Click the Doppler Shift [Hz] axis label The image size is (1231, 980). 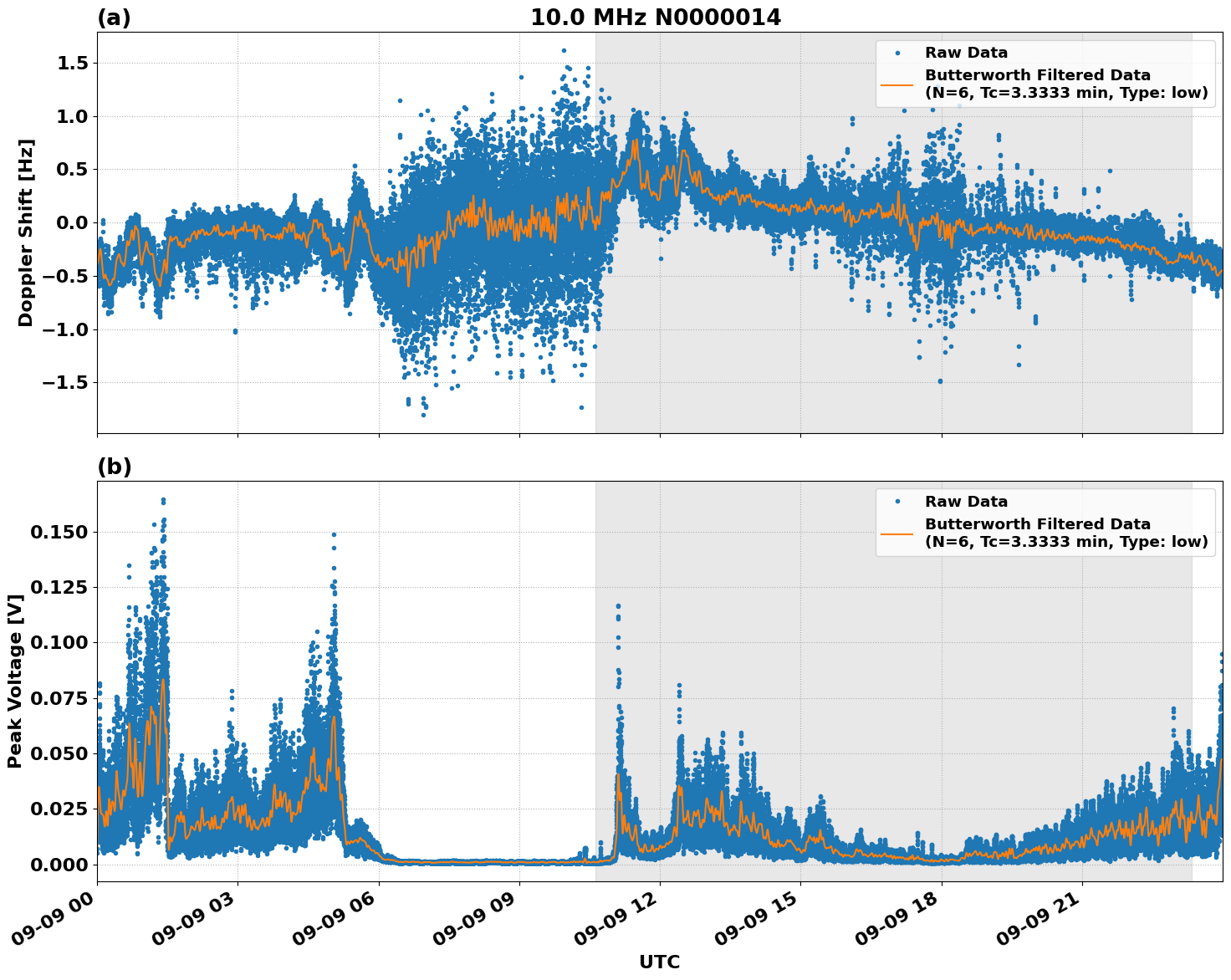28,228
